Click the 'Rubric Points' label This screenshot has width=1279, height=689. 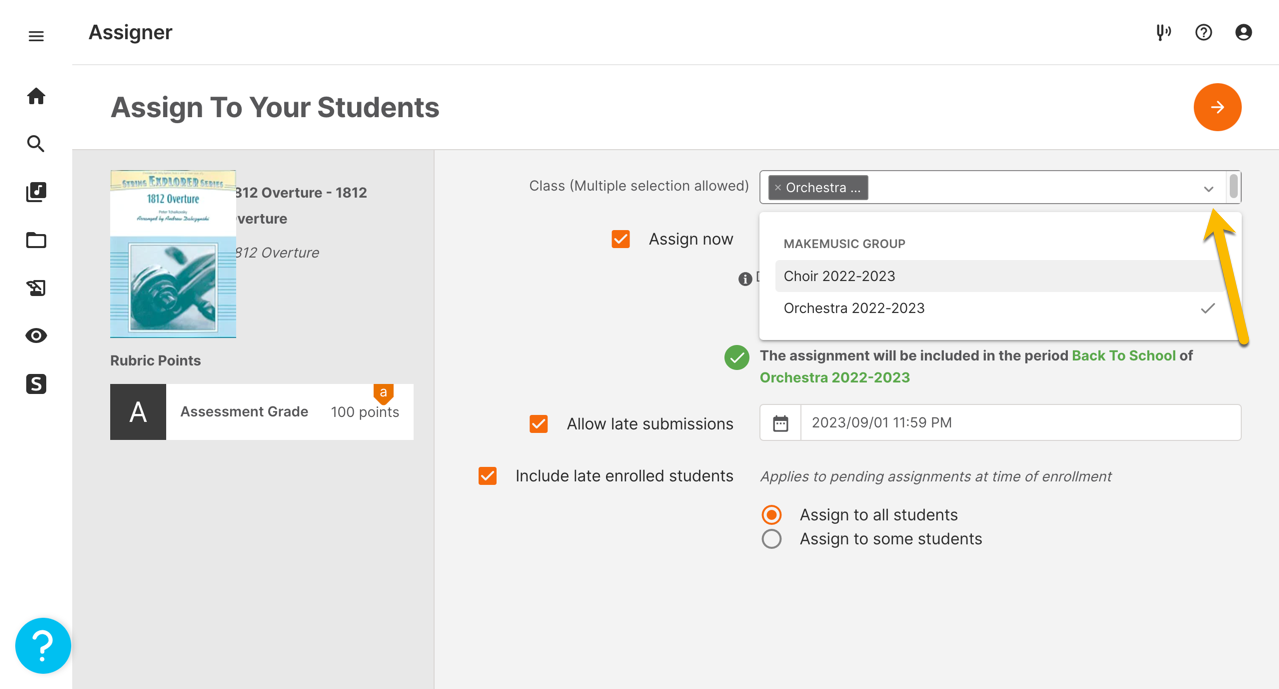click(155, 361)
